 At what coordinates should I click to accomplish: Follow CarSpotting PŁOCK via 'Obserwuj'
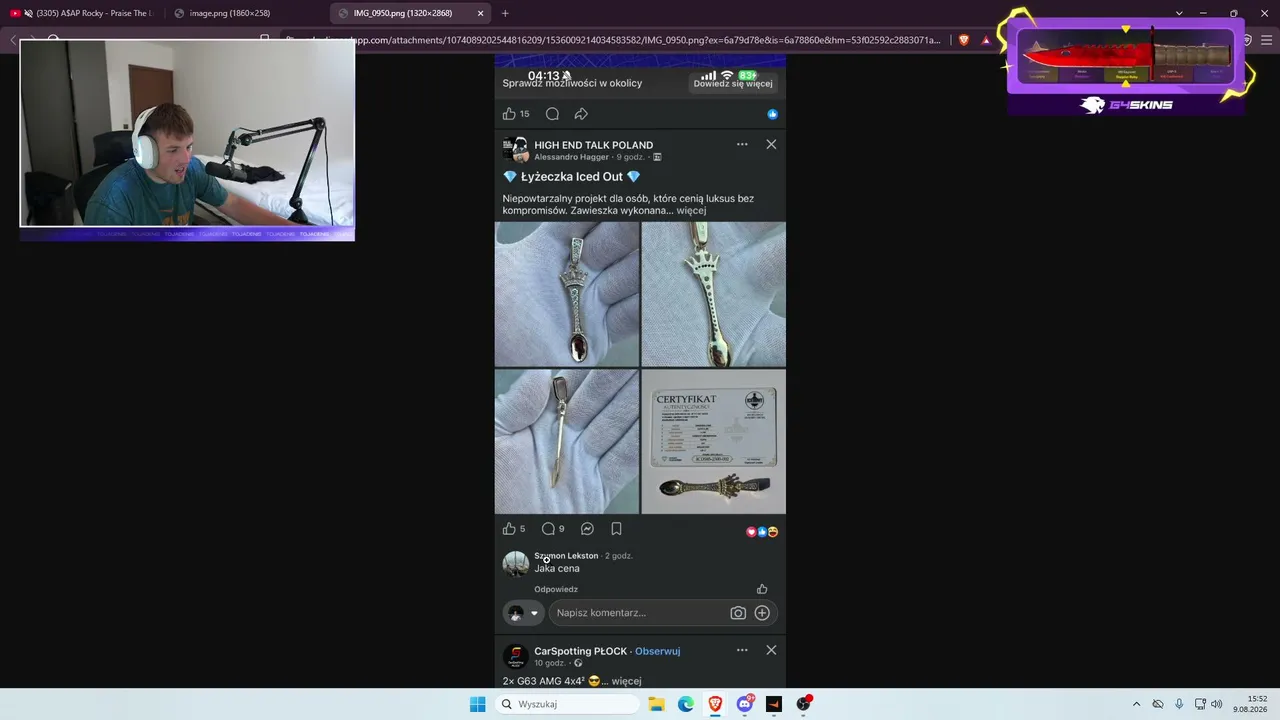click(657, 651)
